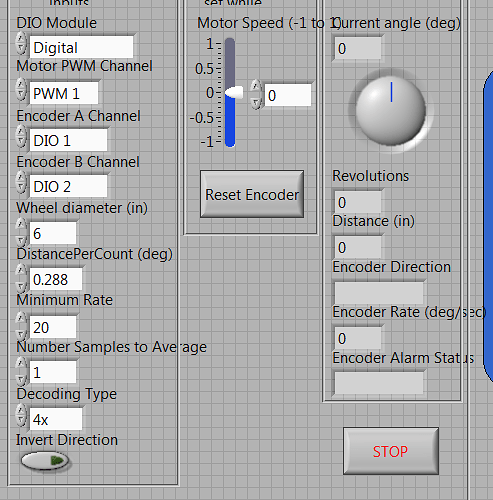Toggle the Invert Direction switch
Image resolution: width=493 pixels, height=500 pixels.
[x=45, y=461]
